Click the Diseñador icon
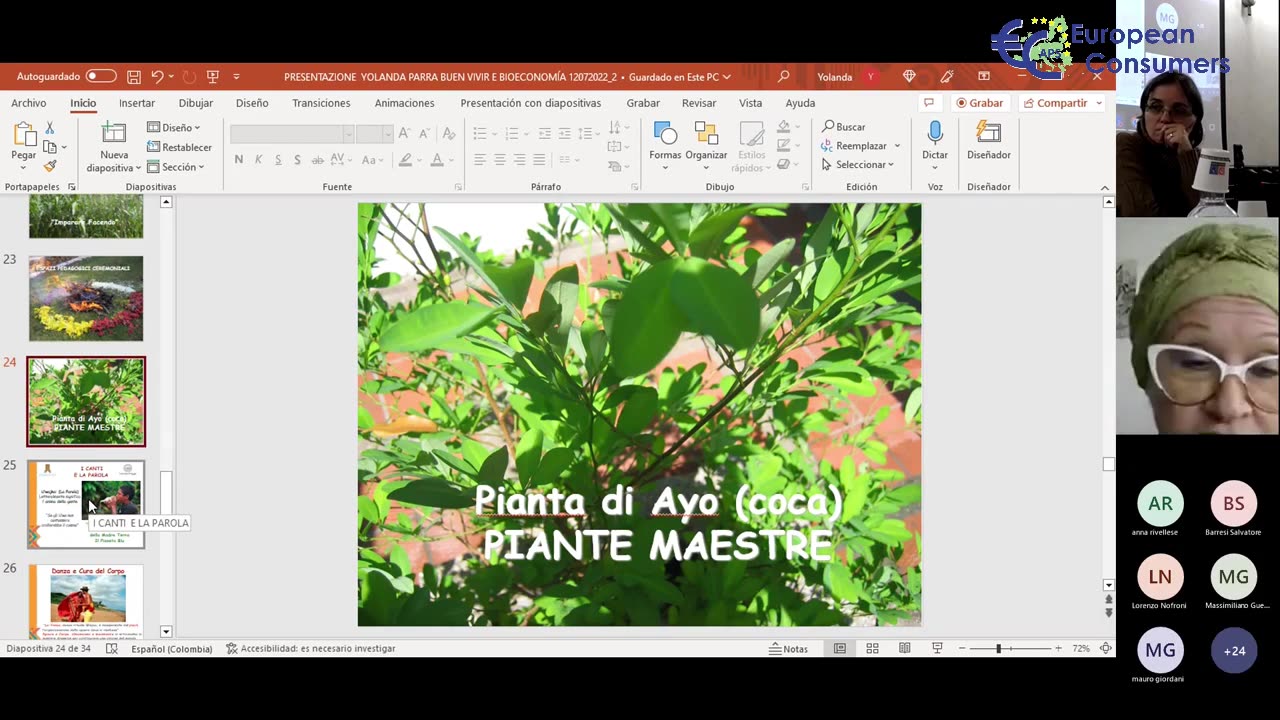Image resolution: width=1280 pixels, height=720 pixels. tap(988, 134)
